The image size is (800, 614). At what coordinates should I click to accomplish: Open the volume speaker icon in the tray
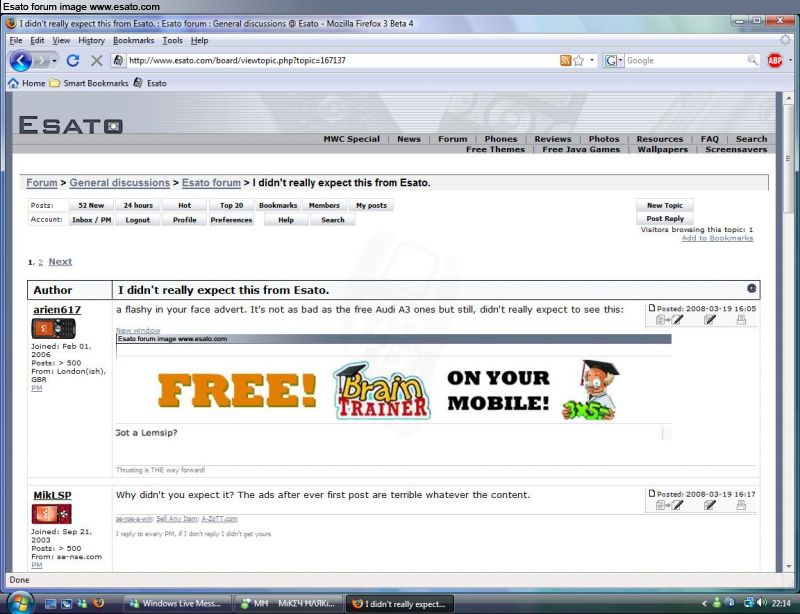(762, 603)
